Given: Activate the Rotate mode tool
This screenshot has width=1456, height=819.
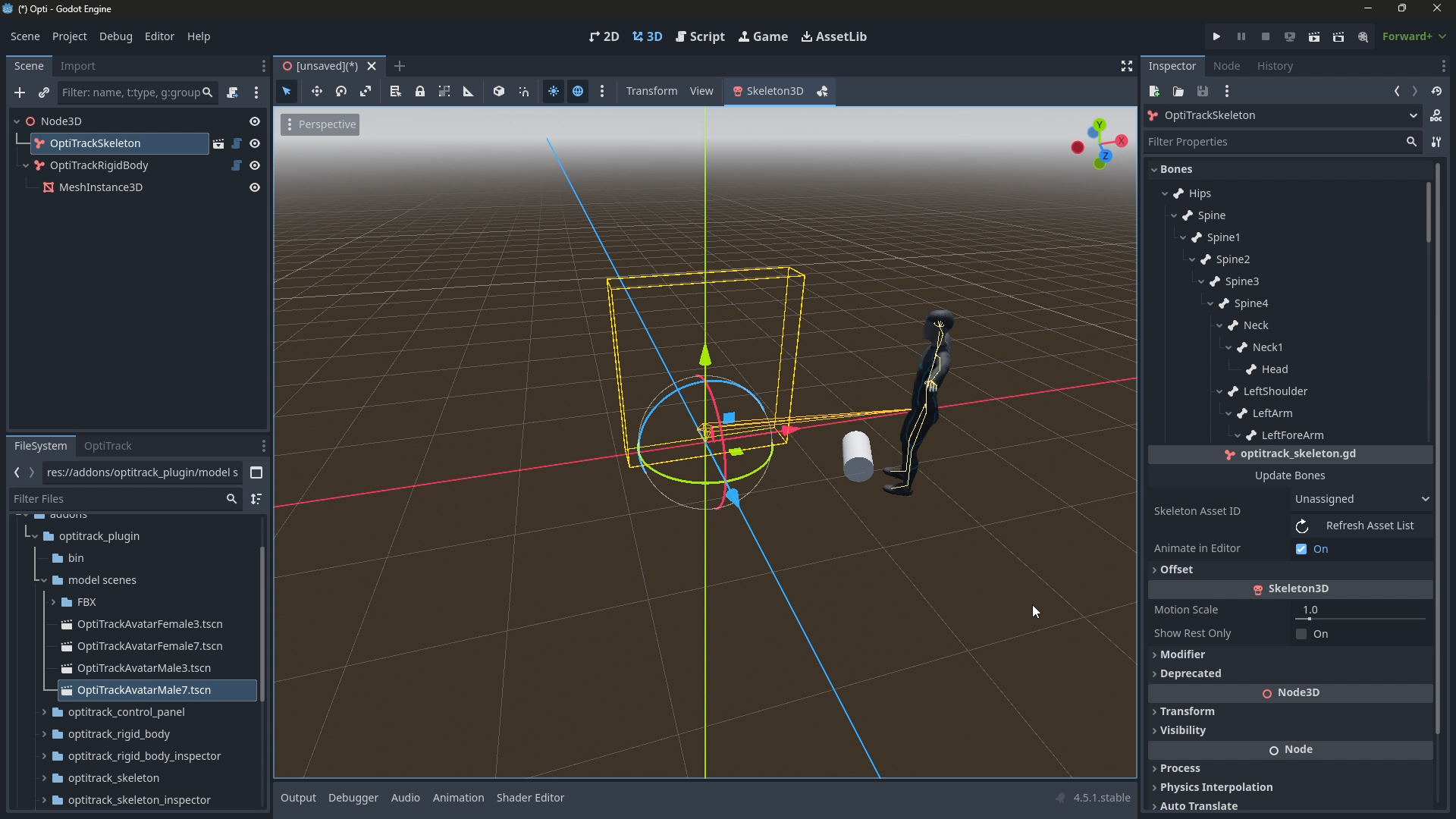Looking at the screenshot, I should pos(340,91).
